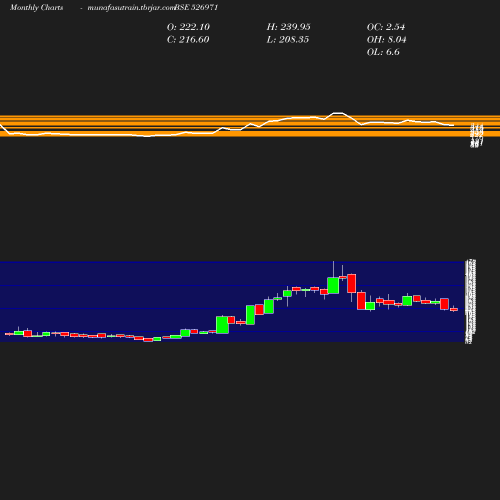This screenshot has width=500, height=500.
Task: Click the low price 'L: 208.35'
Action: pos(288,40)
